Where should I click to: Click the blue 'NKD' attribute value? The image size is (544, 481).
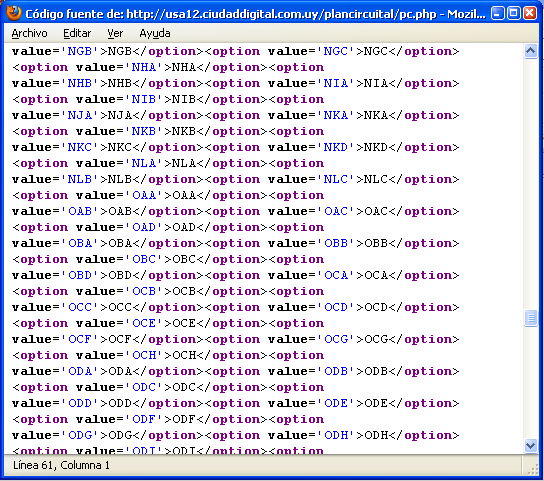(x=335, y=147)
